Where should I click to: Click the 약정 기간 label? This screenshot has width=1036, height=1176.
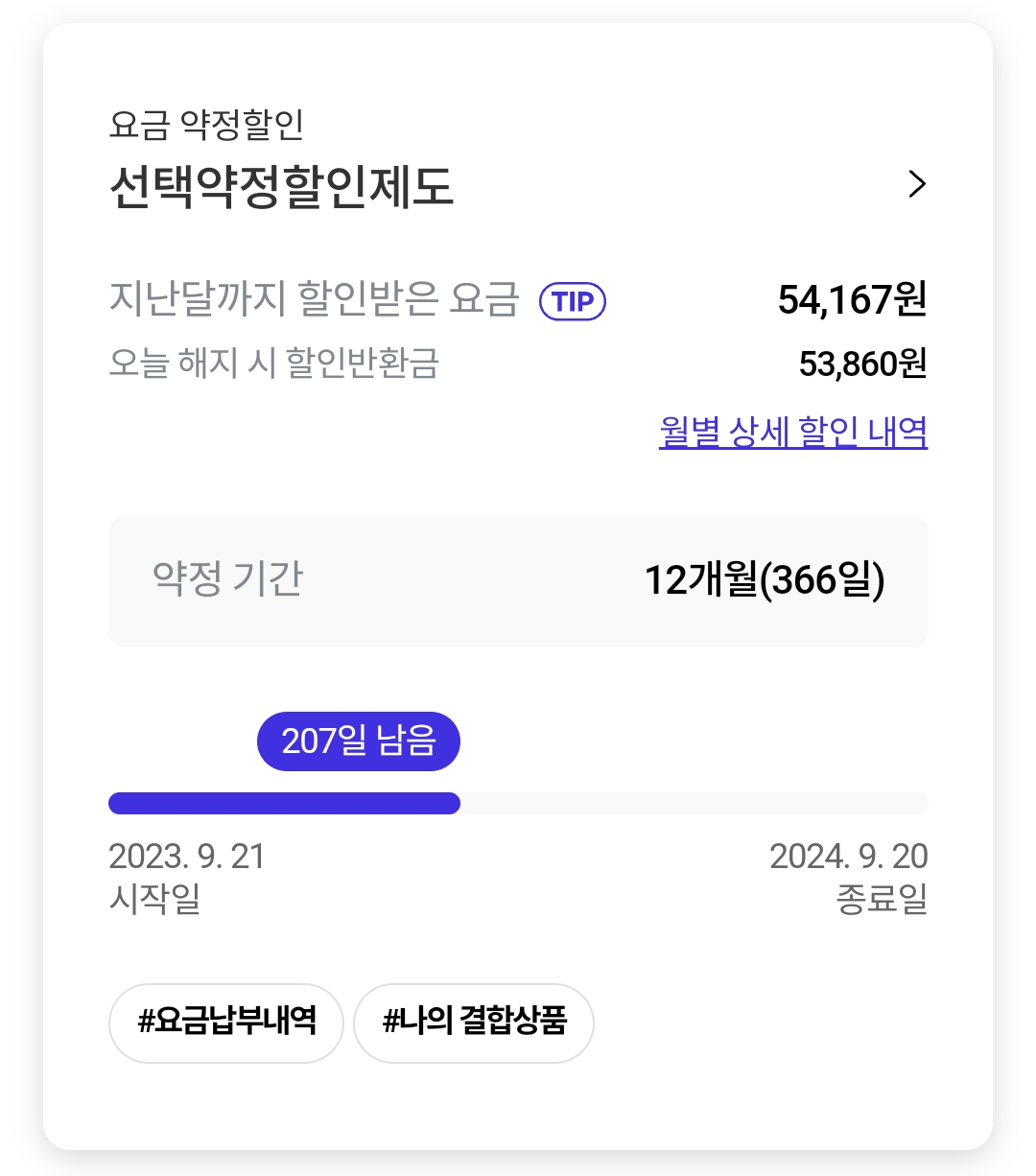pyautogui.click(x=227, y=579)
